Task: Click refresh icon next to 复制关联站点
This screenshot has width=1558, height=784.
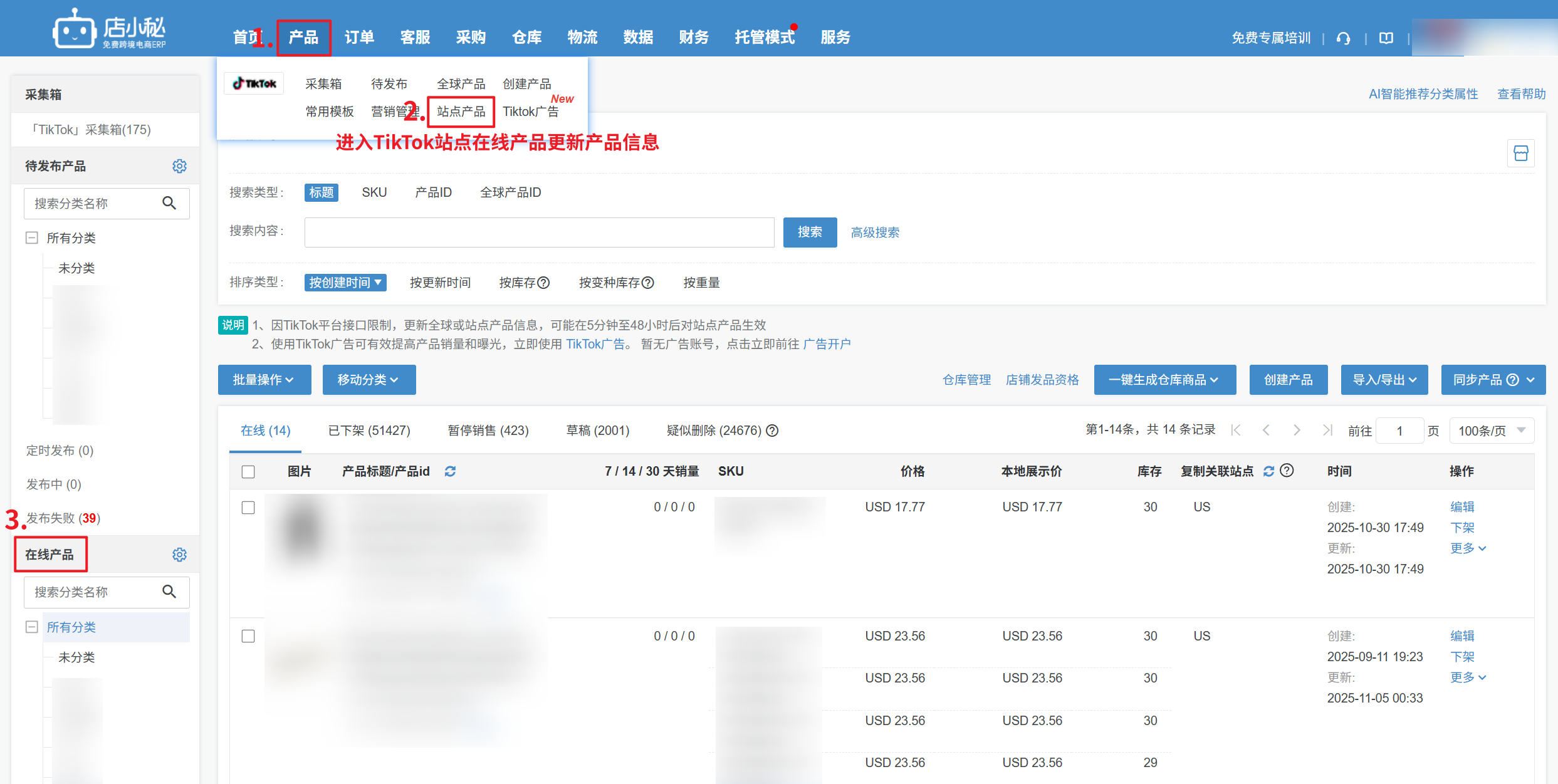Action: [1268, 471]
